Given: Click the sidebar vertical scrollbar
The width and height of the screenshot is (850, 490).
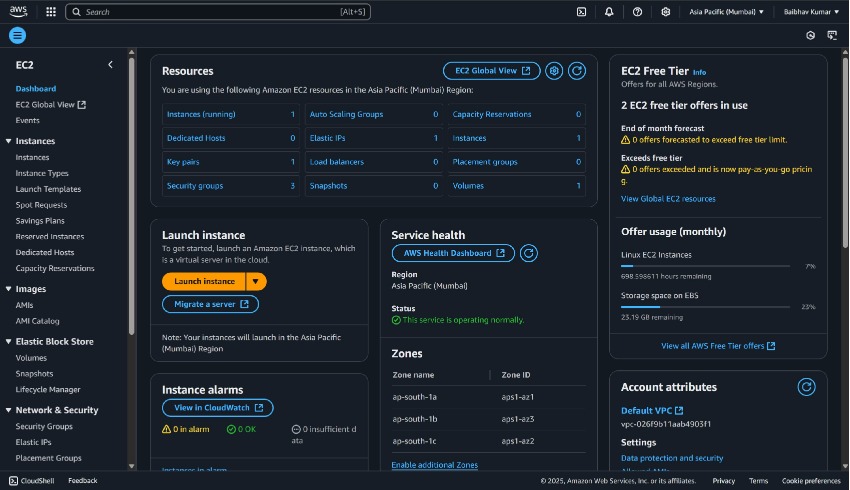Looking at the screenshot, I should (x=131, y=196).
